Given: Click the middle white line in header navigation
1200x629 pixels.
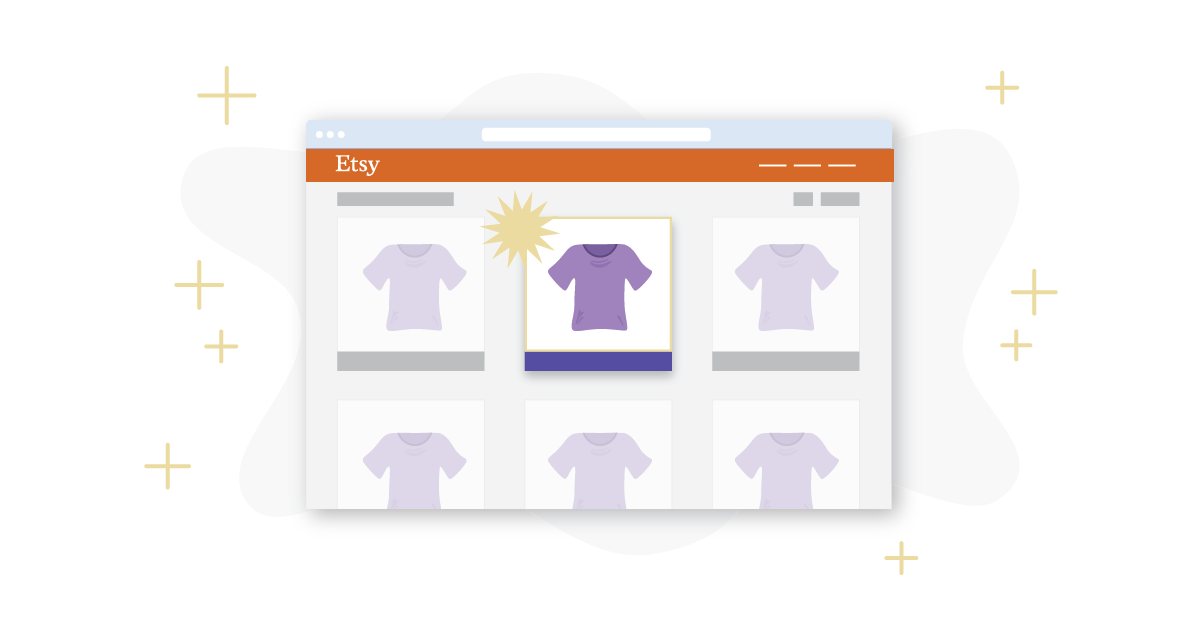Looking at the screenshot, I should coord(807,165).
